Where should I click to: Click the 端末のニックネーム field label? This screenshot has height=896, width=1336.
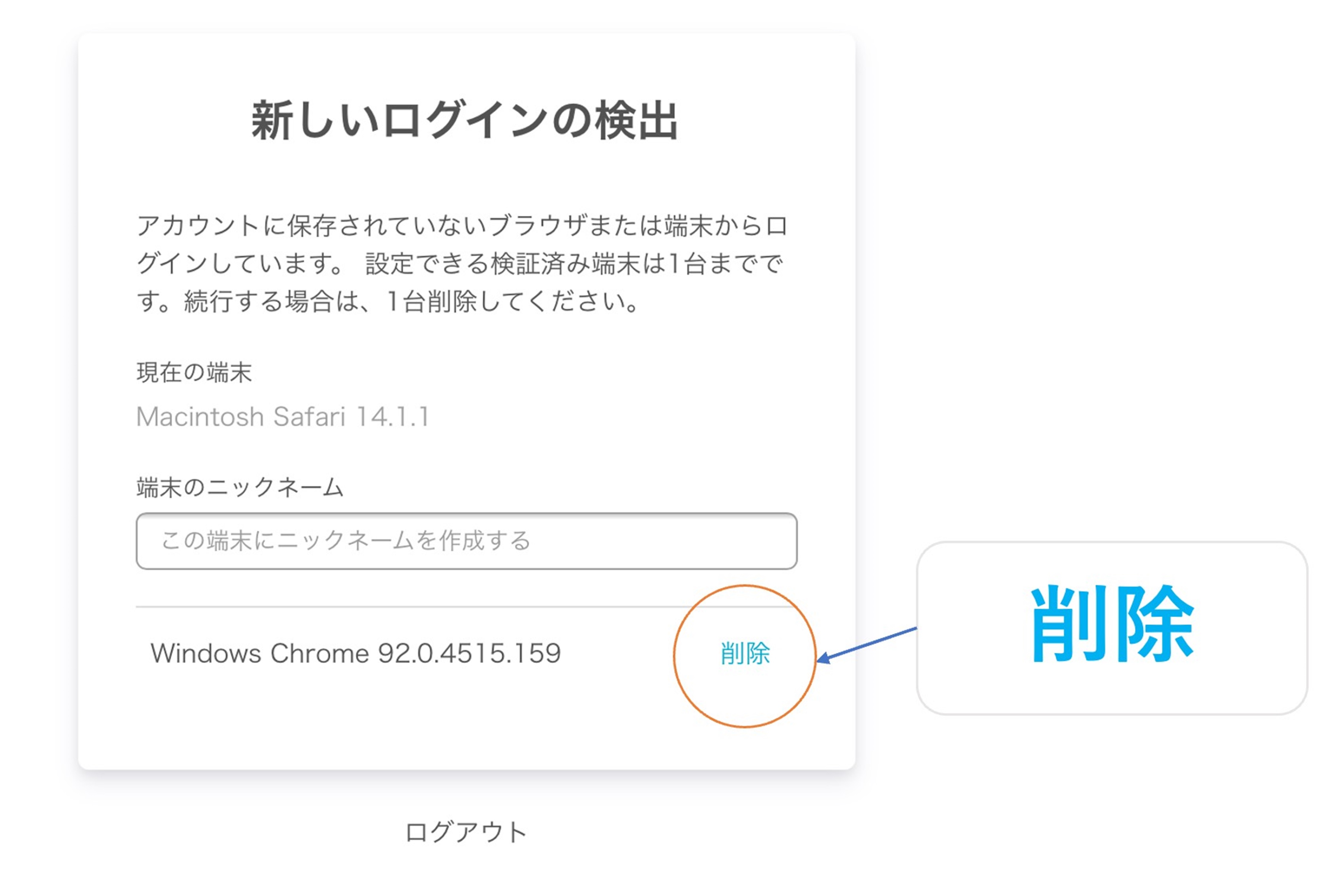click(240, 487)
